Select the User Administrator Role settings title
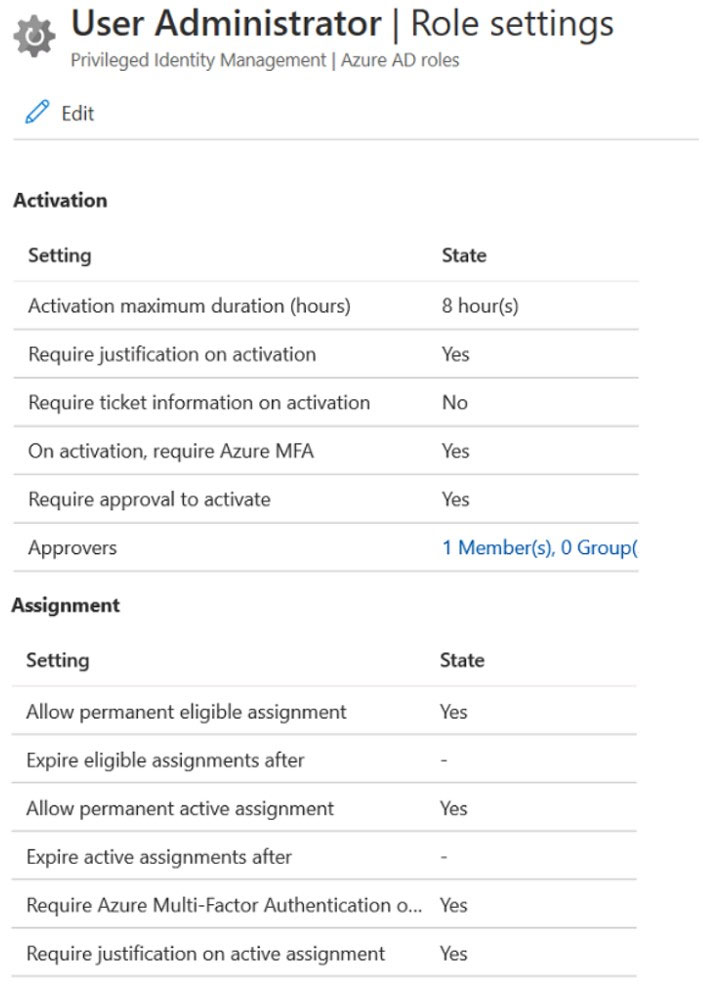 [342, 23]
